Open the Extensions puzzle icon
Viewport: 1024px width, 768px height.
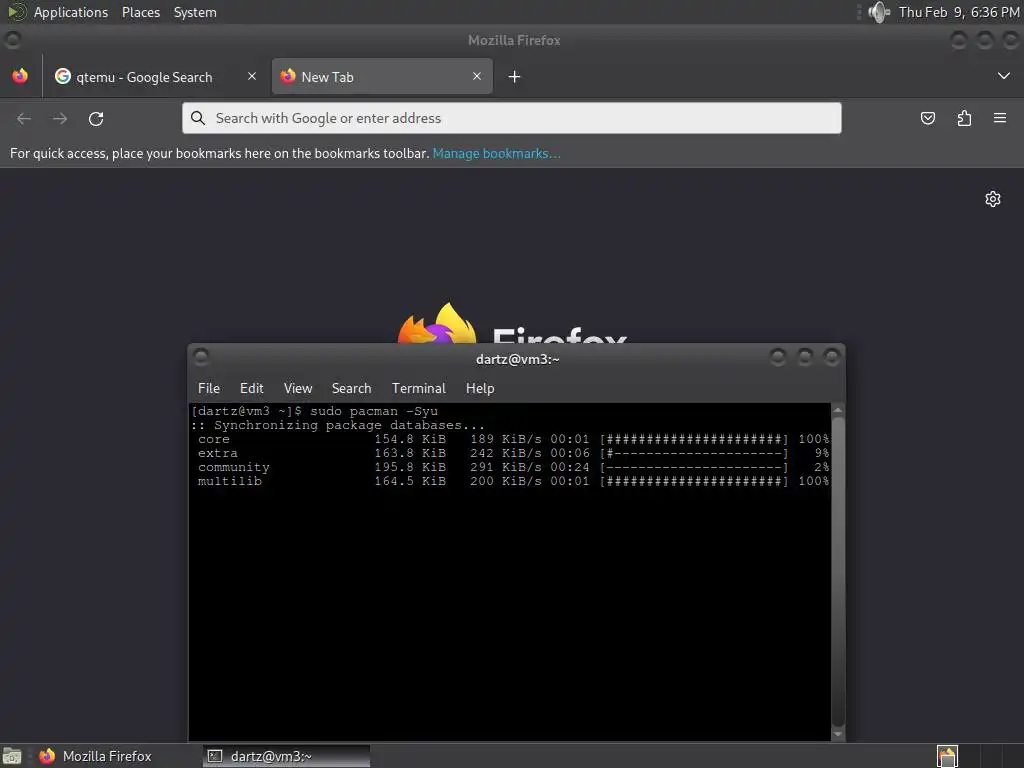coord(964,118)
